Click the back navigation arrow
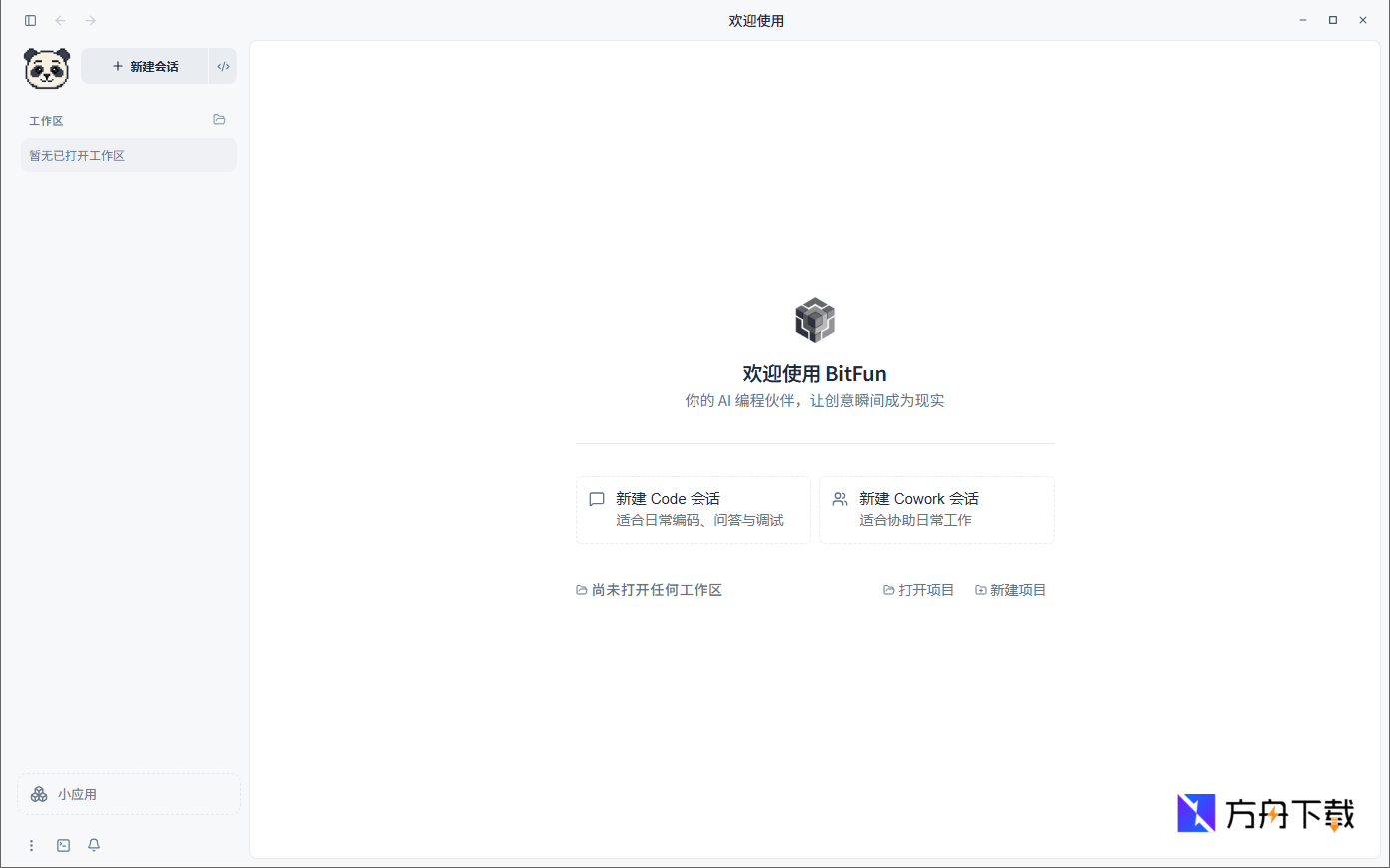 point(60,19)
